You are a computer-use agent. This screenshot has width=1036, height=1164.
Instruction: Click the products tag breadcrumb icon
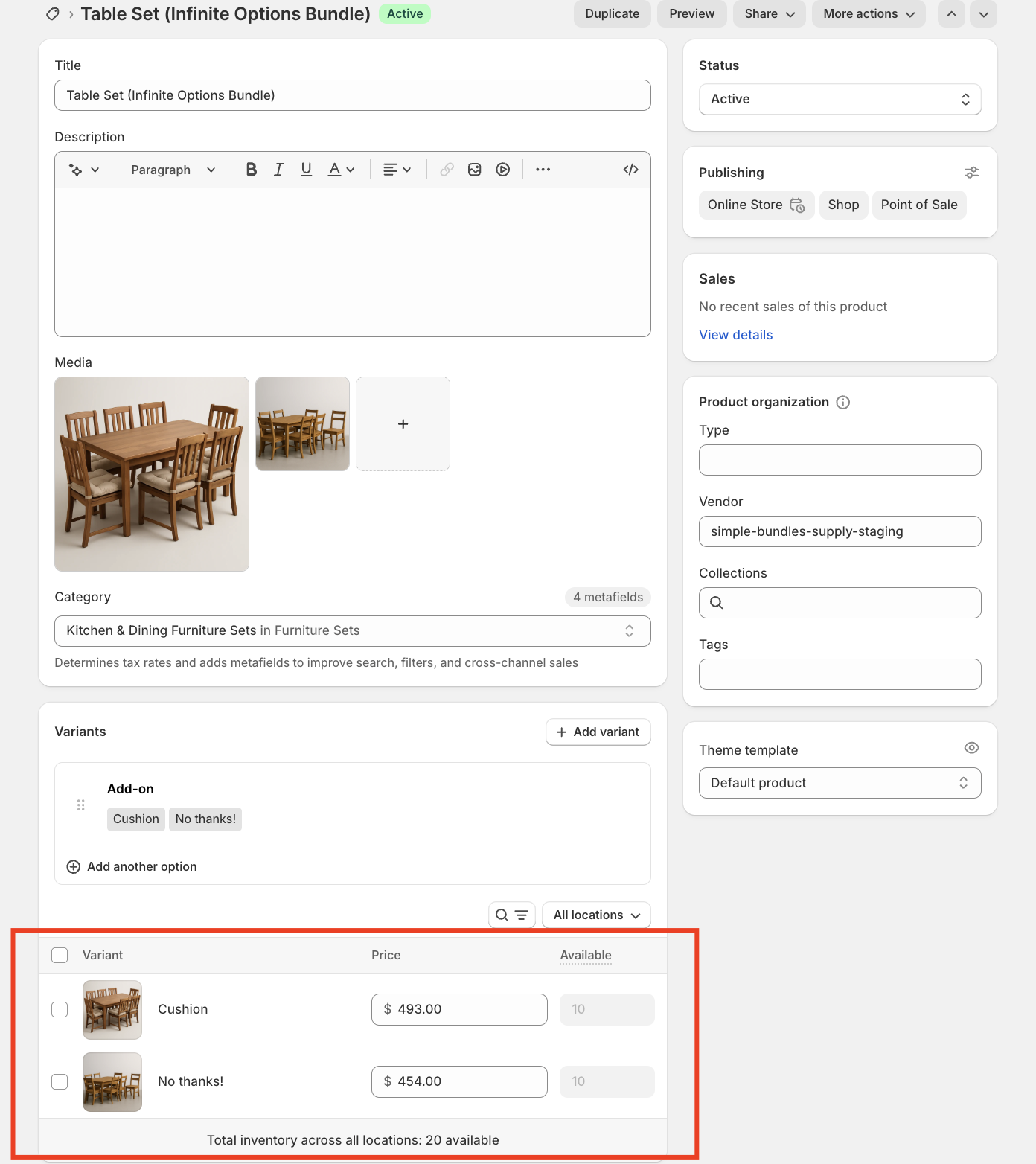tap(53, 14)
